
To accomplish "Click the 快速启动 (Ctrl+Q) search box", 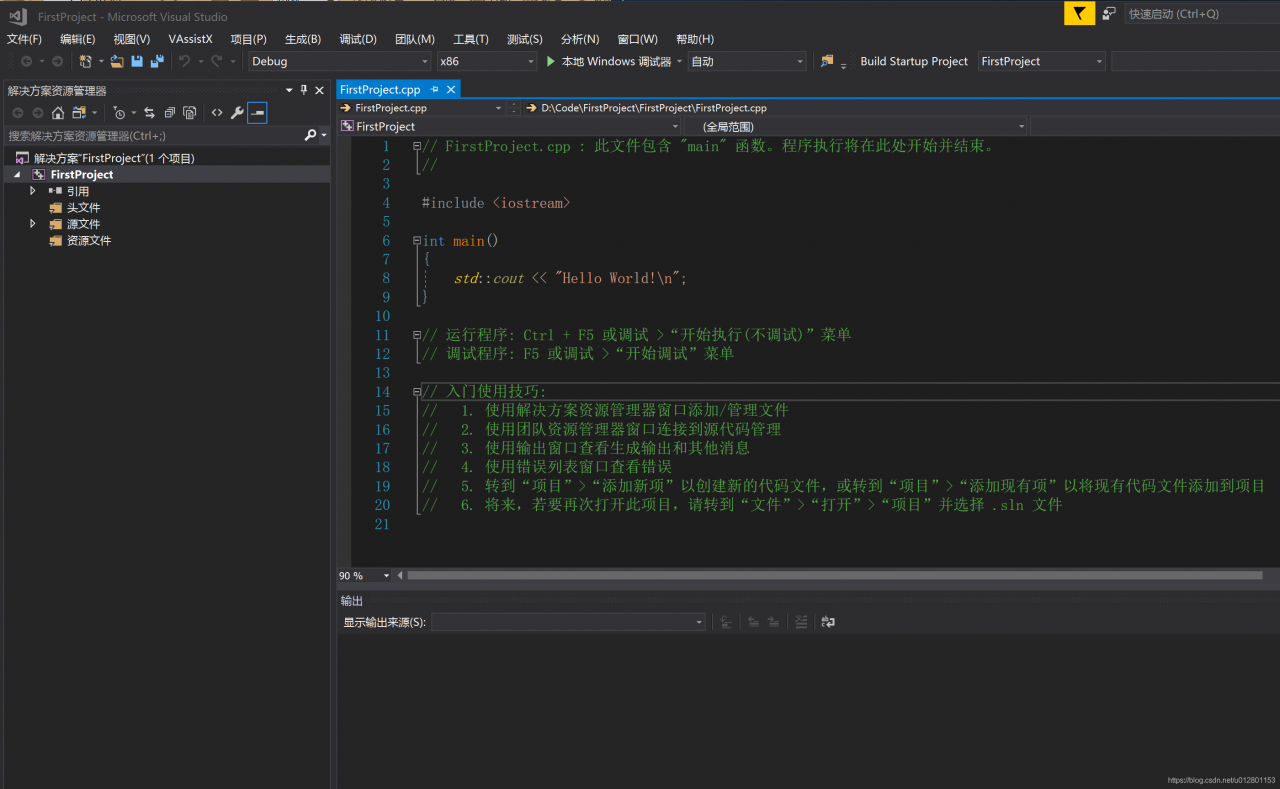I will [1201, 14].
